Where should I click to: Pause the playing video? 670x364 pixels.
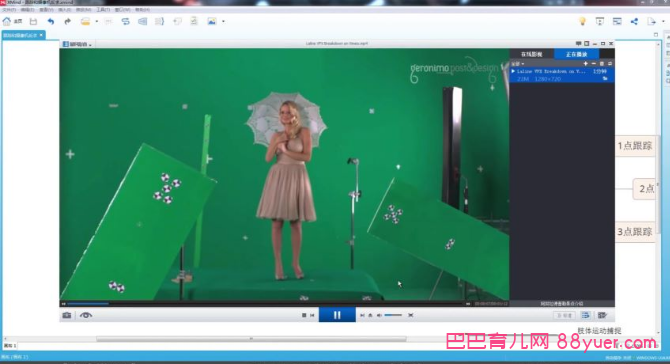point(337,315)
